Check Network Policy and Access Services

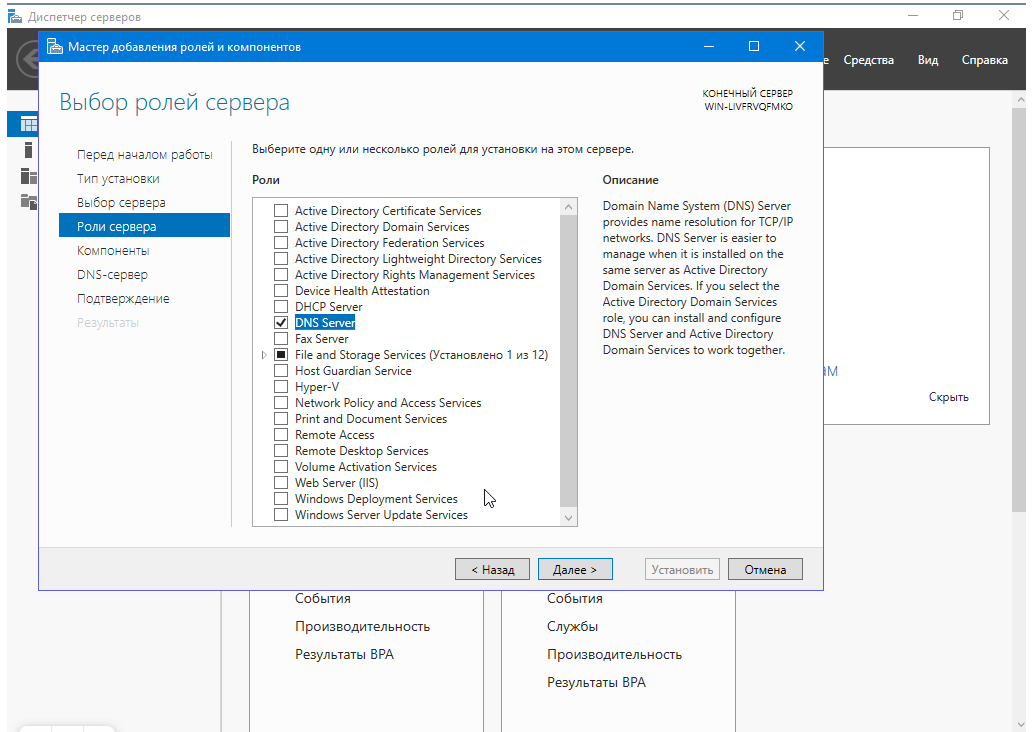281,403
